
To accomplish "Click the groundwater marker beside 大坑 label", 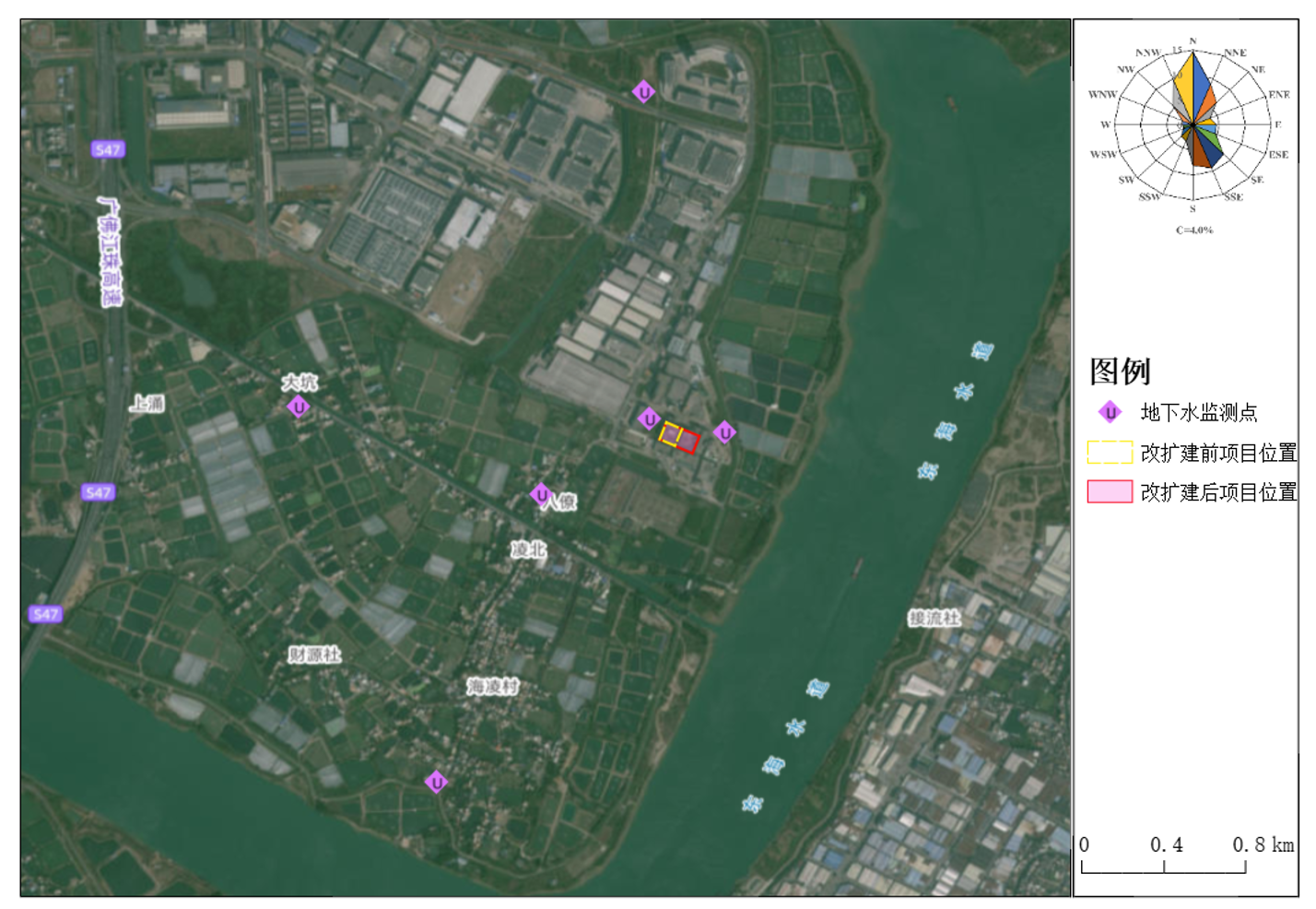I will point(298,407).
